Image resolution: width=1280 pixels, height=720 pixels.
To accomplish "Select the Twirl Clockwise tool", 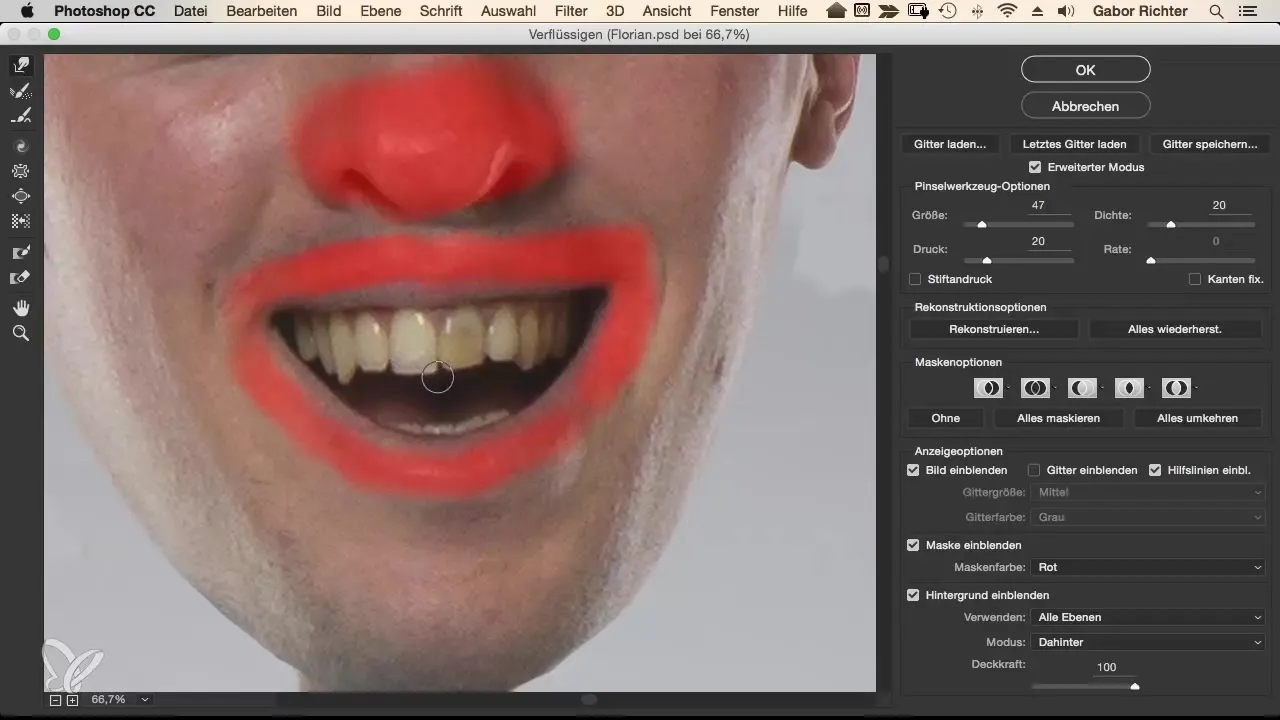I will [20, 146].
